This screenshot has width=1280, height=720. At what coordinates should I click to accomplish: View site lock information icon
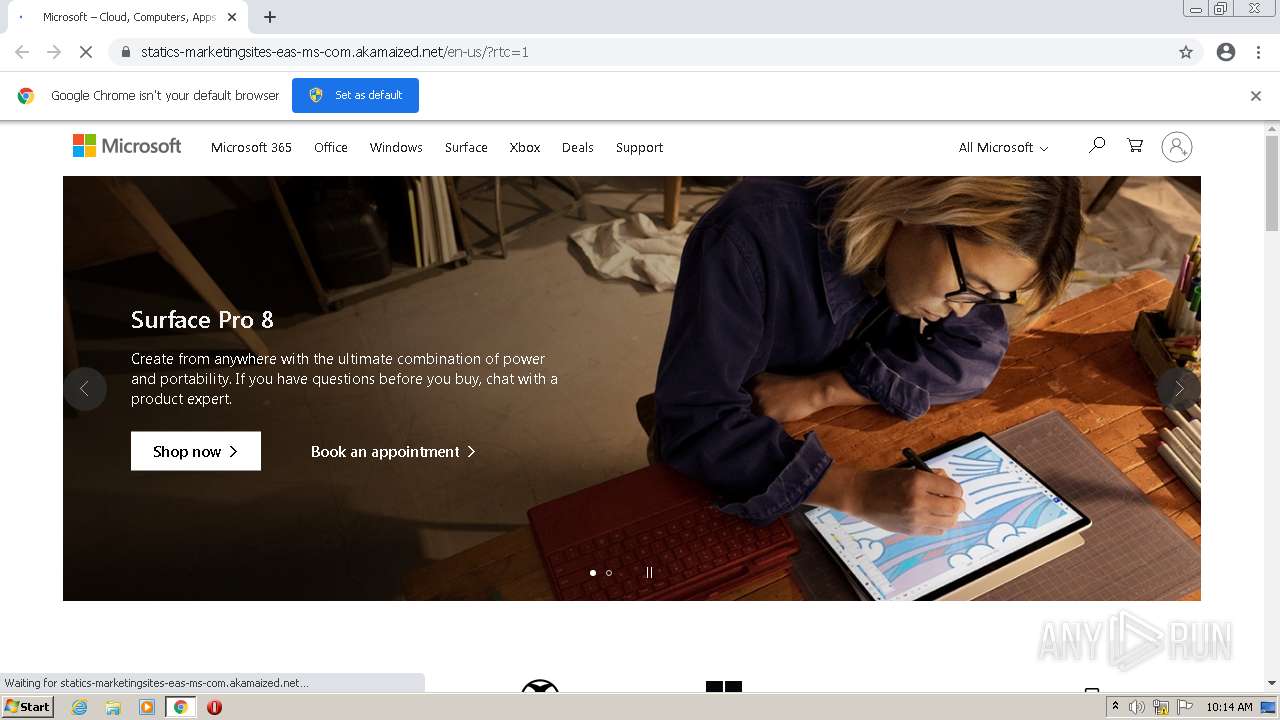pos(125,52)
